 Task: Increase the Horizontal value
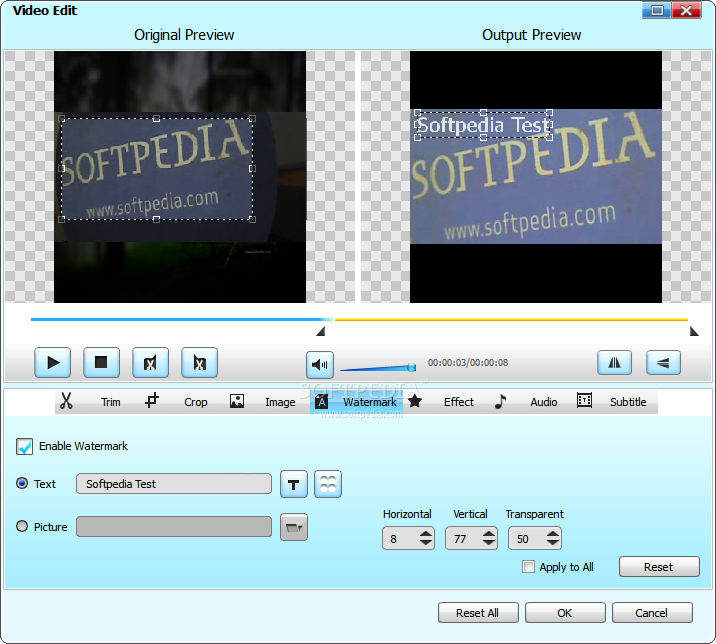click(426, 534)
